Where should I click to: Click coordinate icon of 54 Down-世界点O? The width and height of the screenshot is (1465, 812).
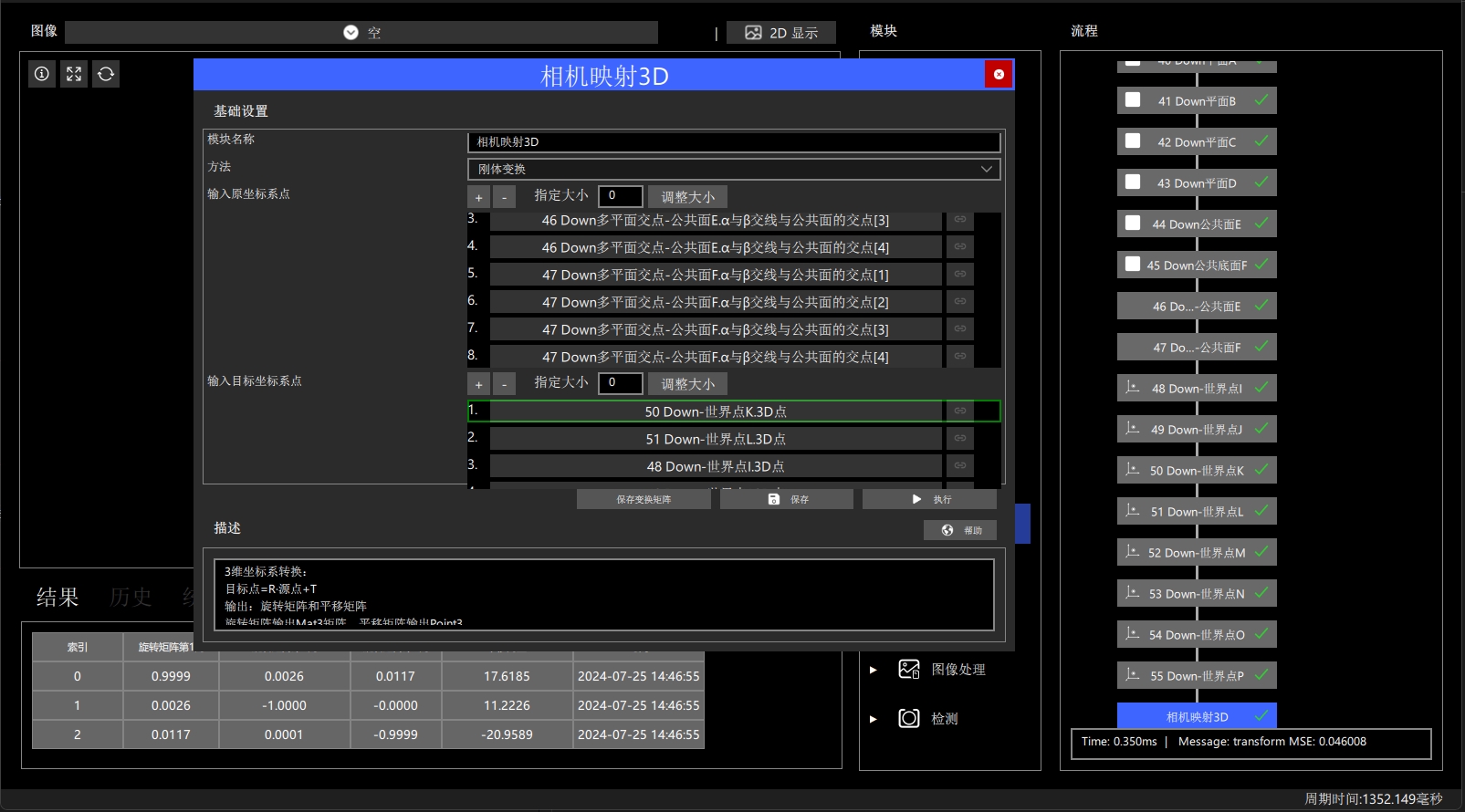[x=1133, y=634]
